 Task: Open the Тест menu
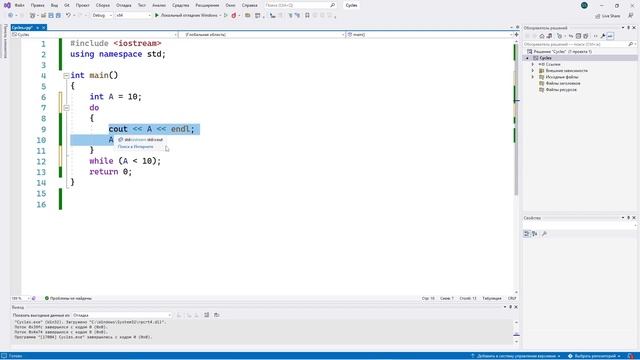coord(142,5)
